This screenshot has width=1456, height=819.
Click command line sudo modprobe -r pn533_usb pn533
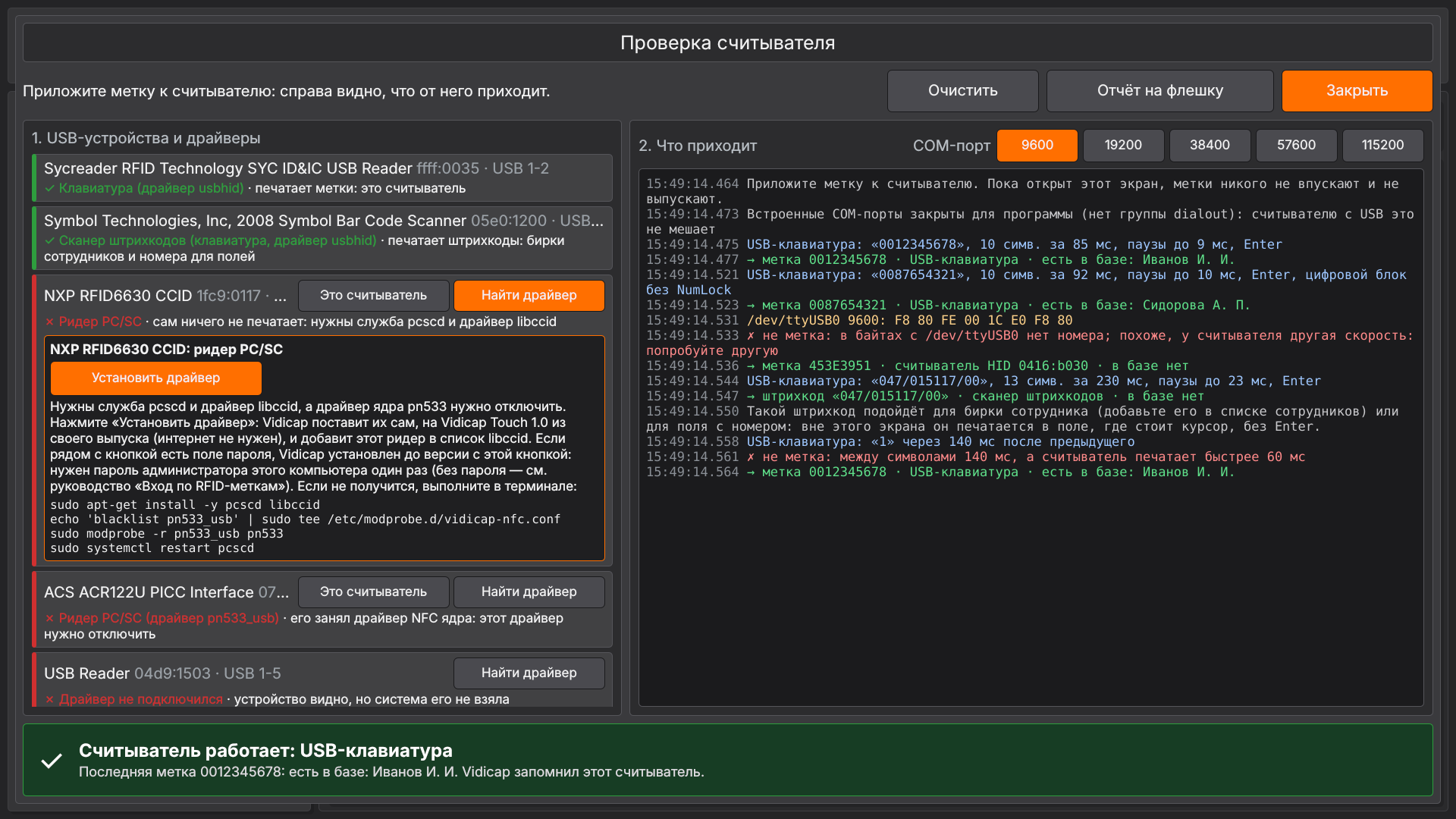(x=166, y=534)
